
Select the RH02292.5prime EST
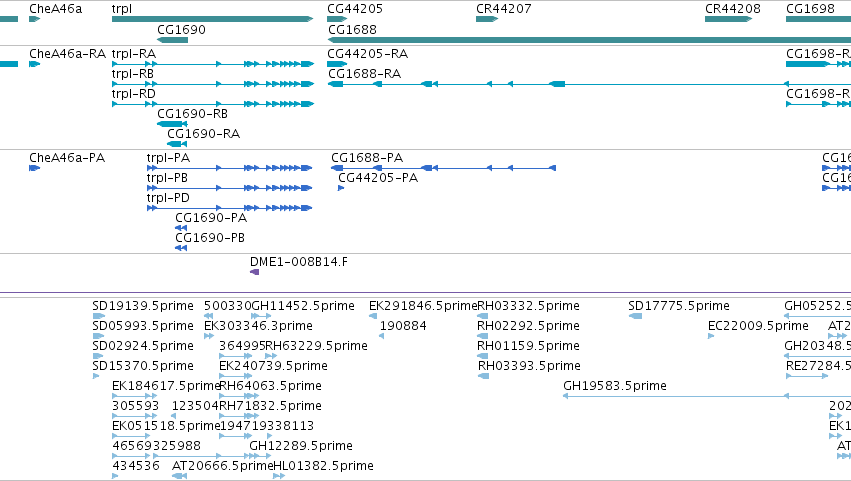coord(482,336)
